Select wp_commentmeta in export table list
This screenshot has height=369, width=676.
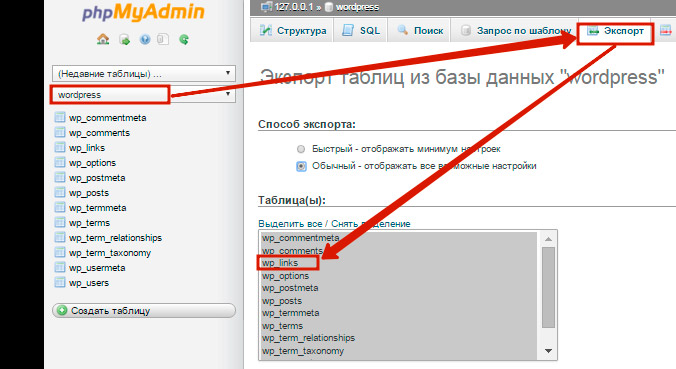tap(399, 238)
